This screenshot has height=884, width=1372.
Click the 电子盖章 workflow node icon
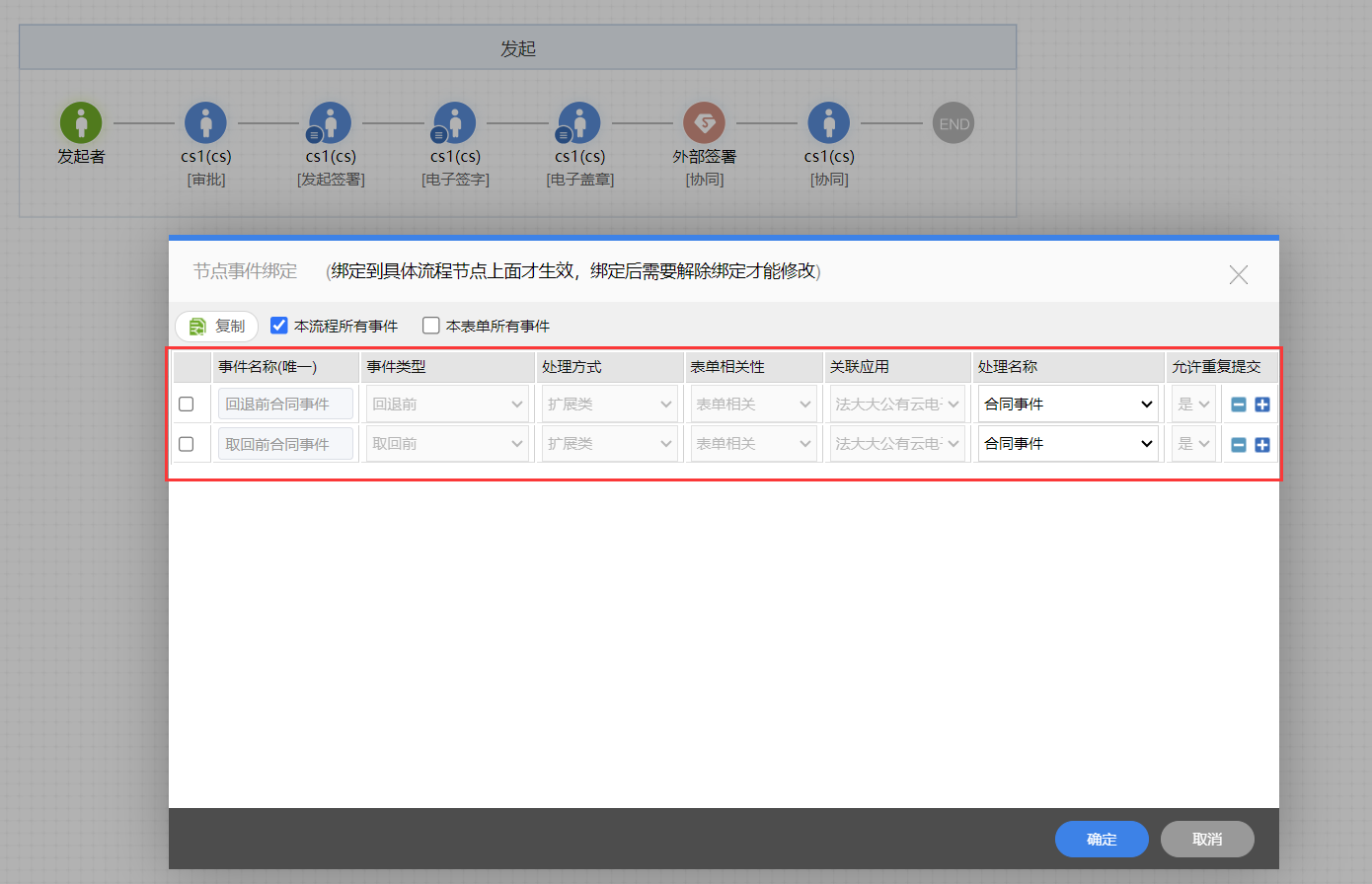tap(579, 123)
